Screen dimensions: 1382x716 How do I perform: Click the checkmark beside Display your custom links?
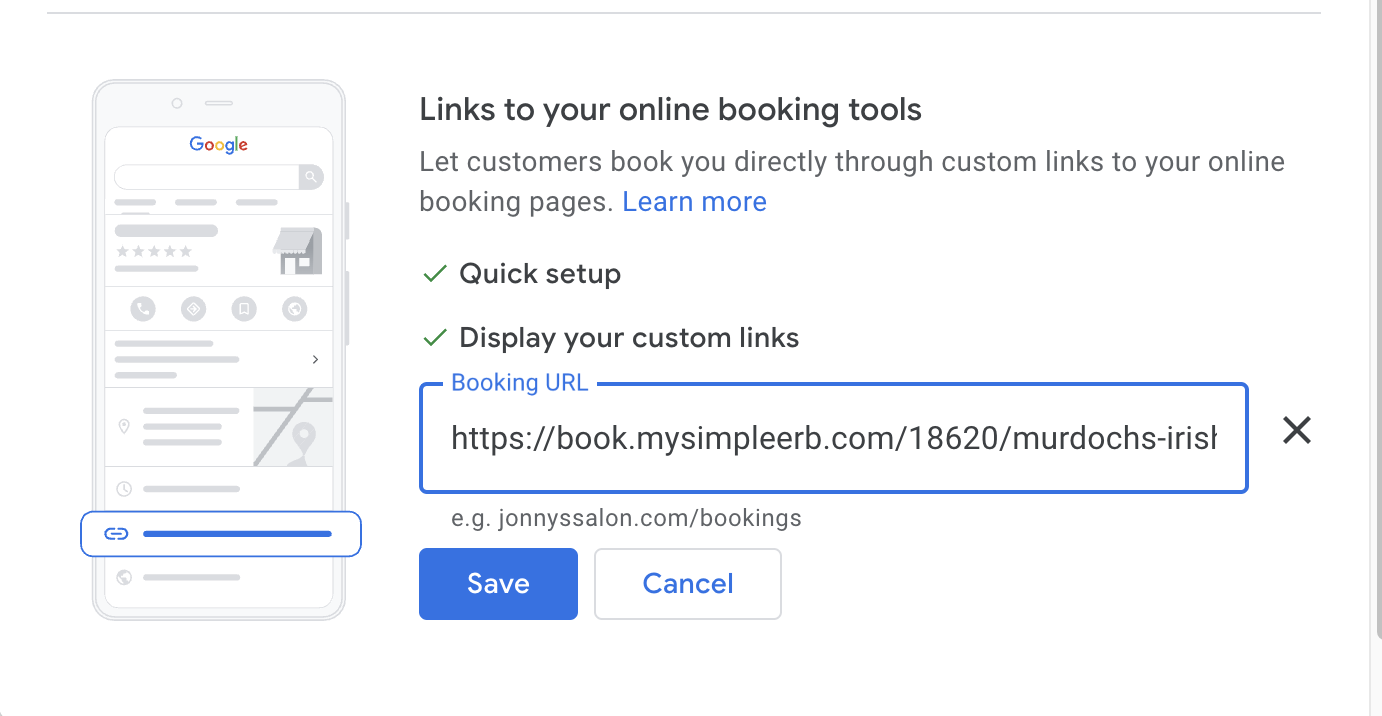tap(434, 338)
